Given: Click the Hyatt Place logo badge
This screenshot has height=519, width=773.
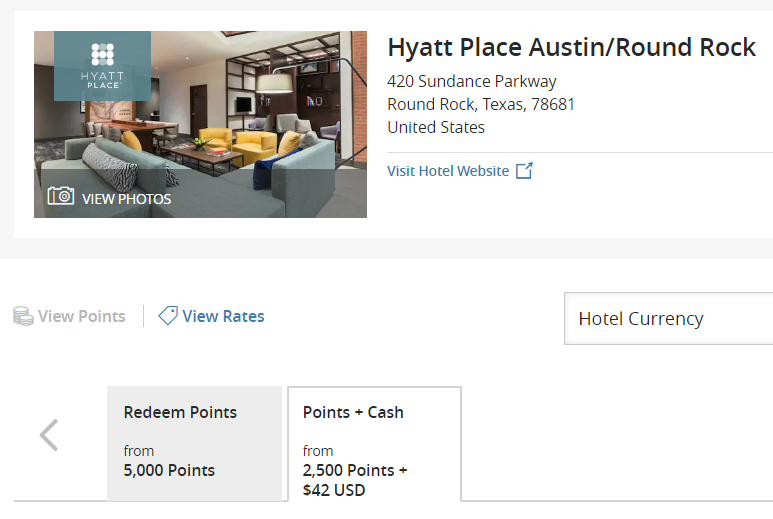Looking at the screenshot, I should (103, 66).
